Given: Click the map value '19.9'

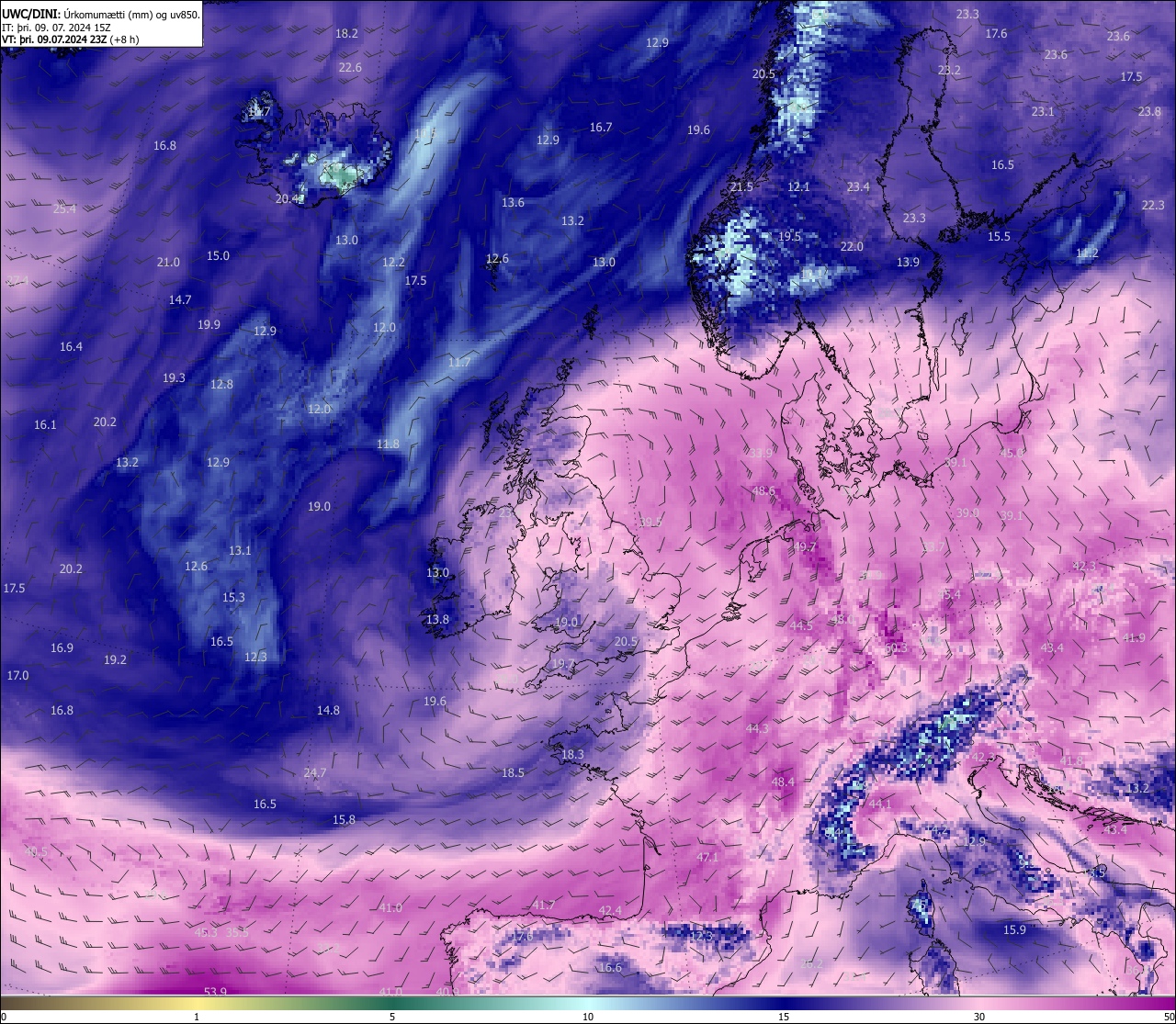Looking at the screenshot, I should tap(209, 324).
